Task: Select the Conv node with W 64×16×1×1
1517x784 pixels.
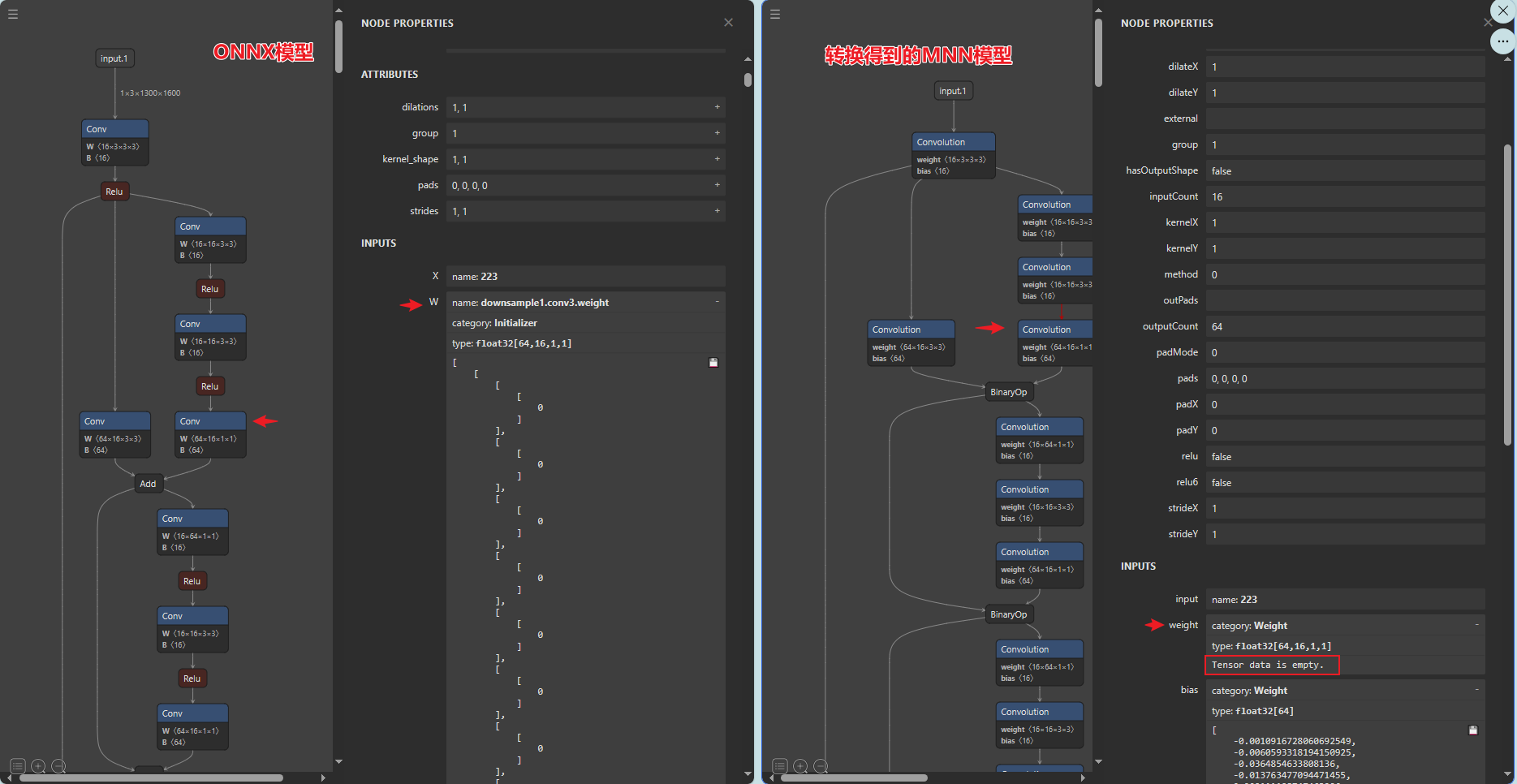Action: [210, 434]
